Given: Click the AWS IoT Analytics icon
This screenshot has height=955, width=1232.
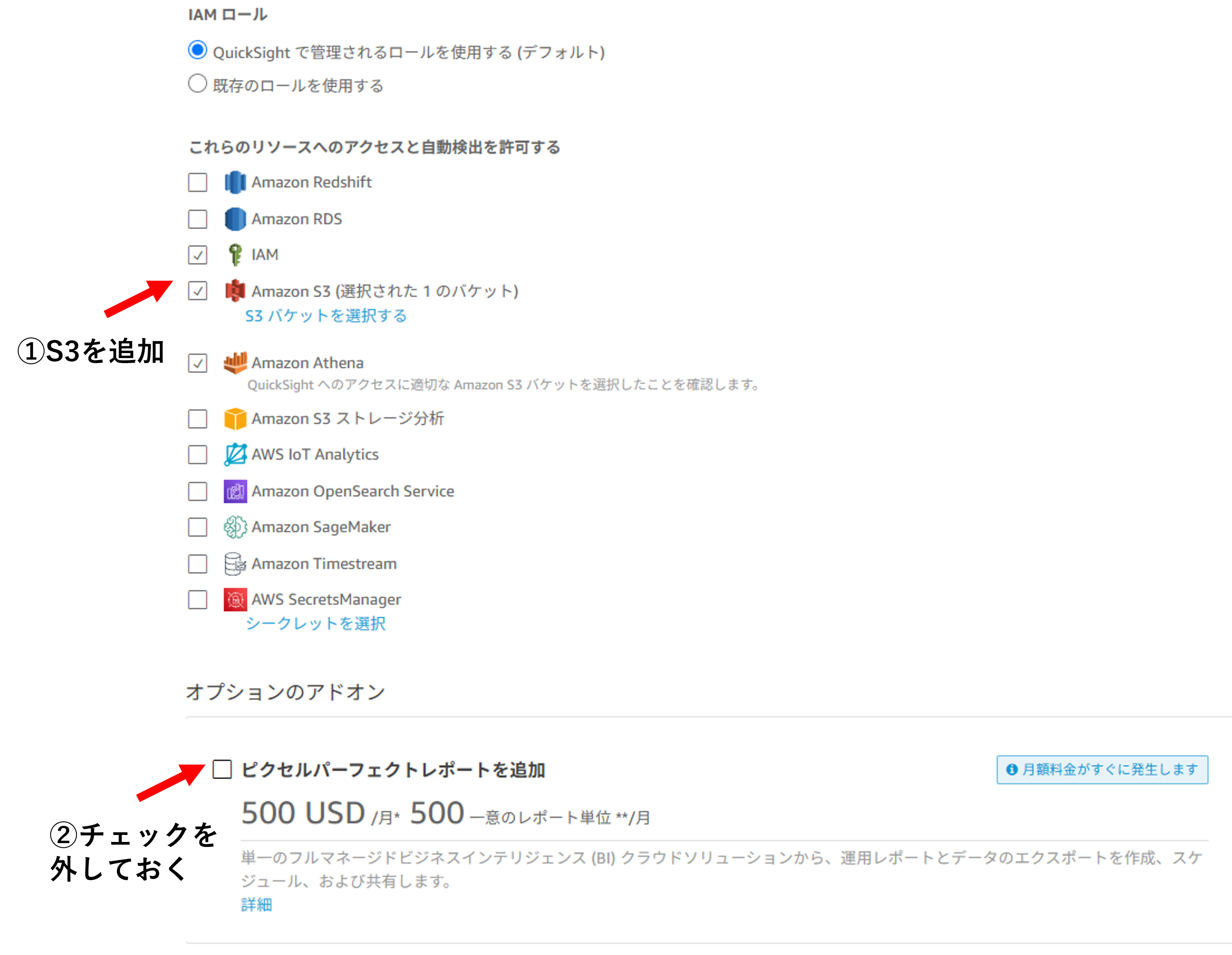Looking at the screenshot, I should coord(235,455).
